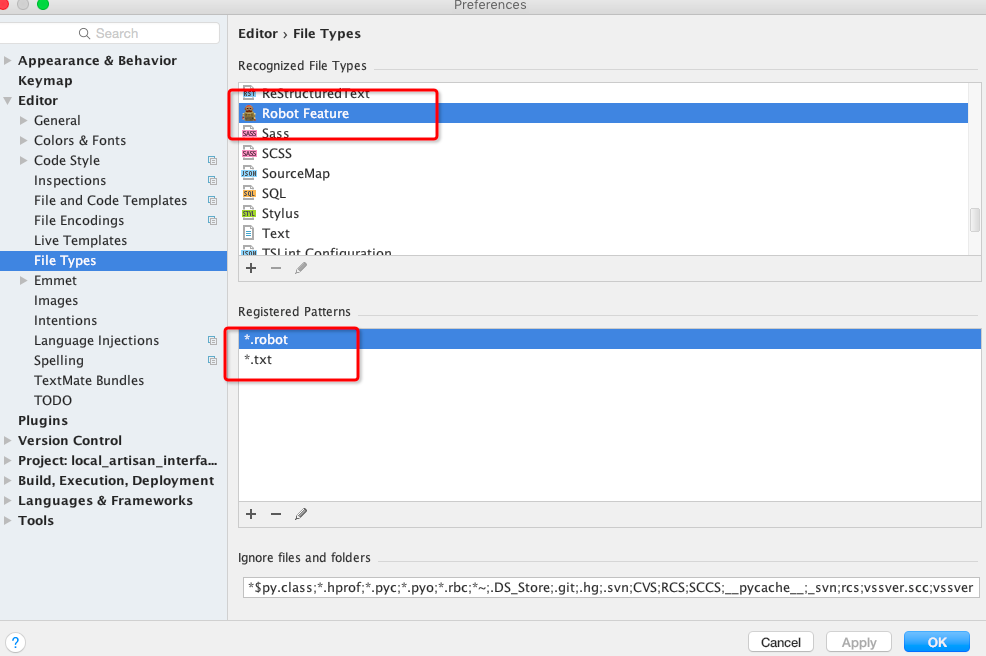The height and width of the screenshot is (656, 986).
Task: Select the *.txt registered pattern
Action: pos(258,360)
